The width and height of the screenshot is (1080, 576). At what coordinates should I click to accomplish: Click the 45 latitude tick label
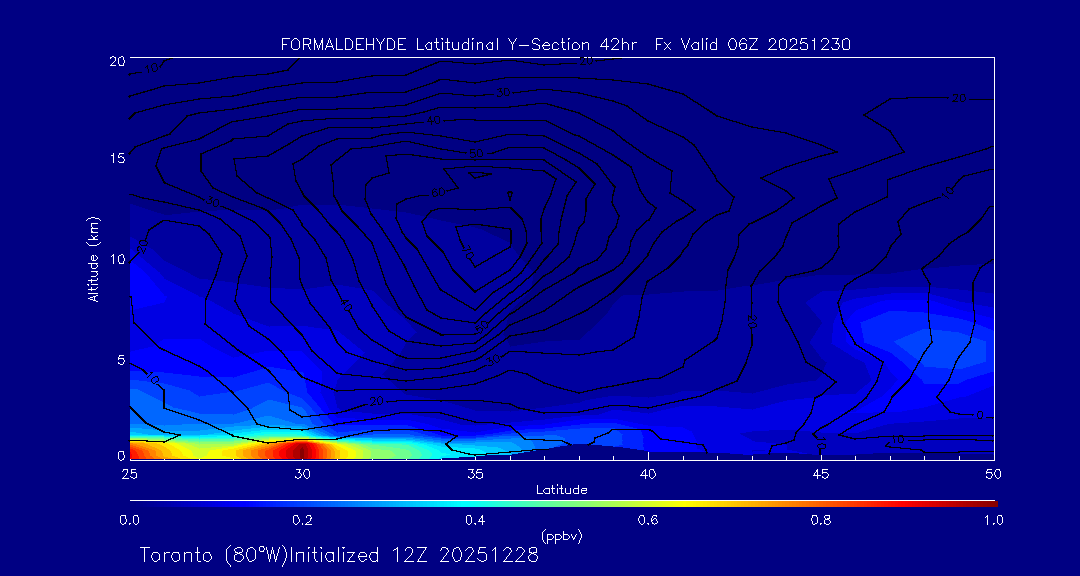click(821, 473)
